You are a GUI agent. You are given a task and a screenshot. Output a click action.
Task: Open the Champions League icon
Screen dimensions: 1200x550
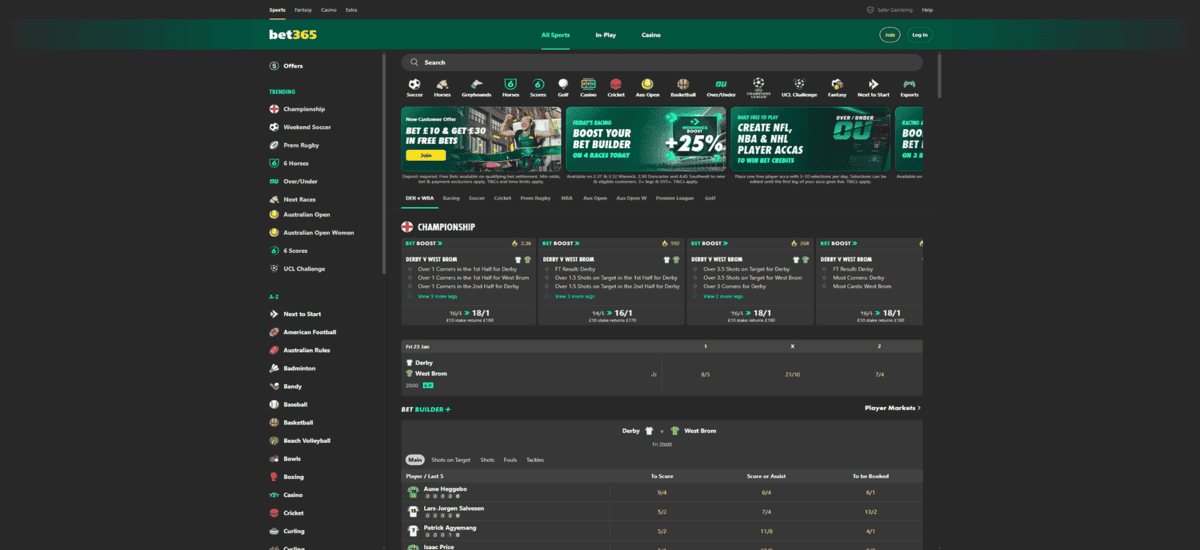[x=758, y=88]
